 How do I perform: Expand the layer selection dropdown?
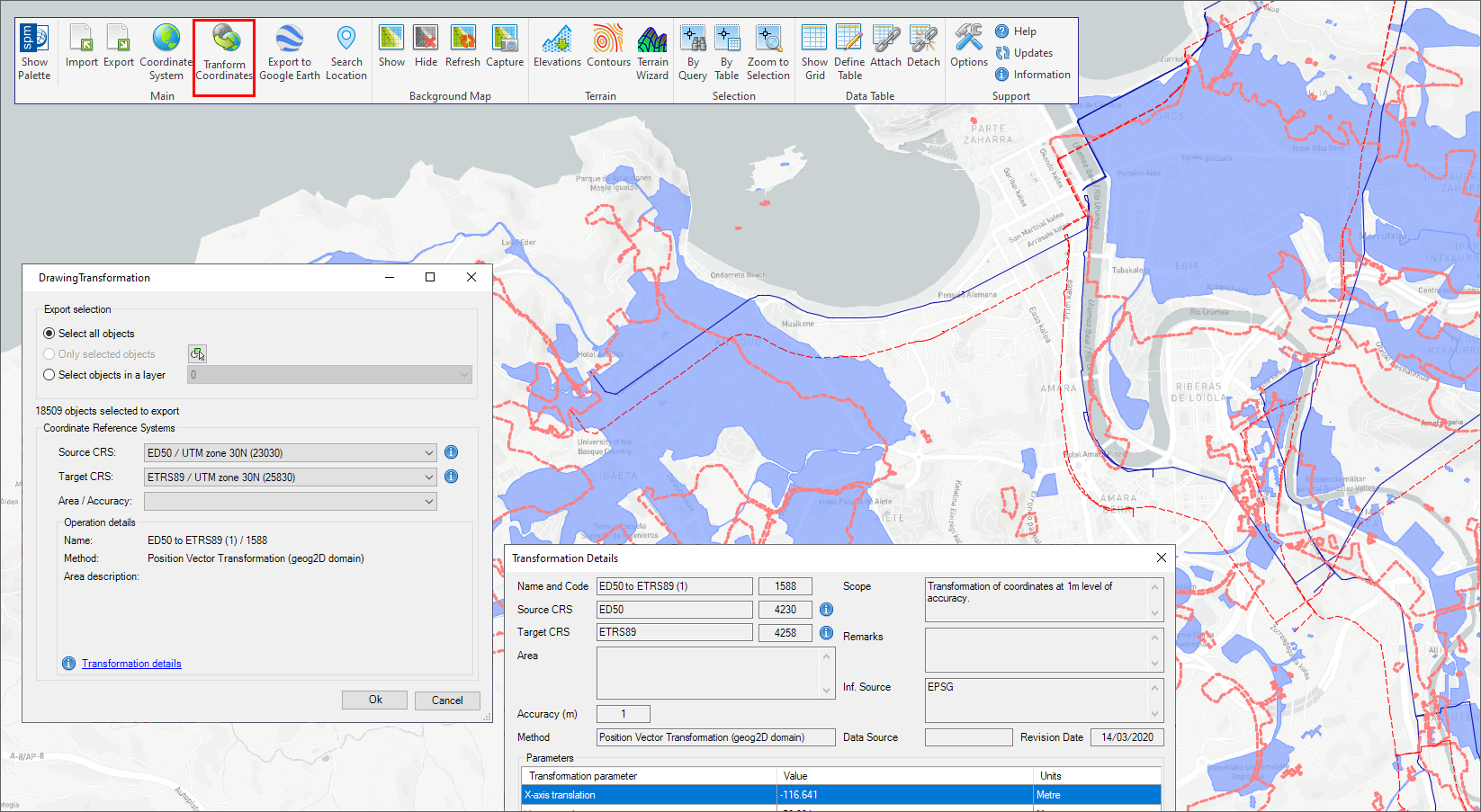click(x=329, y=375)
